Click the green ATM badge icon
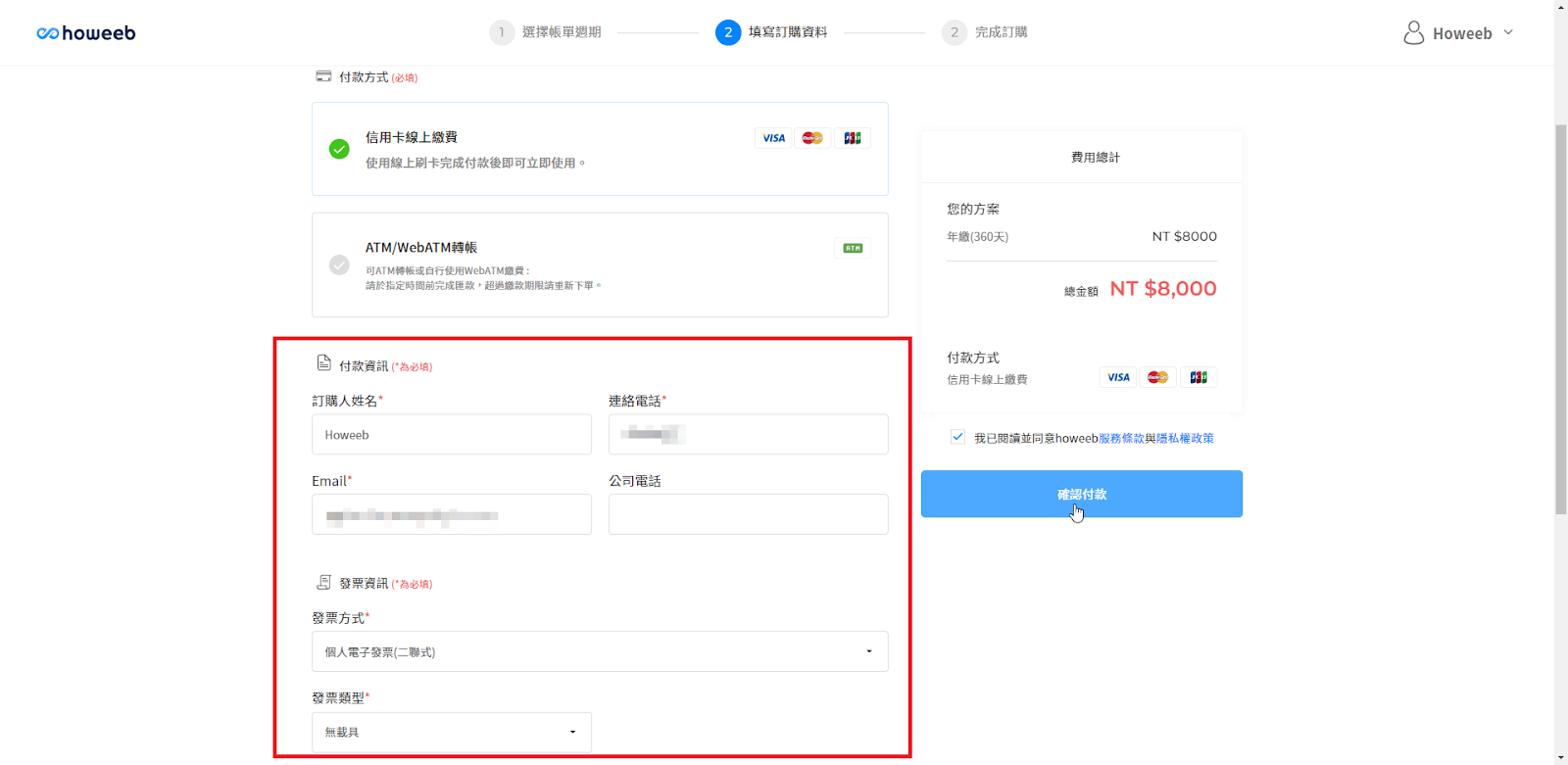1568x765 pixels. [853, 248]
